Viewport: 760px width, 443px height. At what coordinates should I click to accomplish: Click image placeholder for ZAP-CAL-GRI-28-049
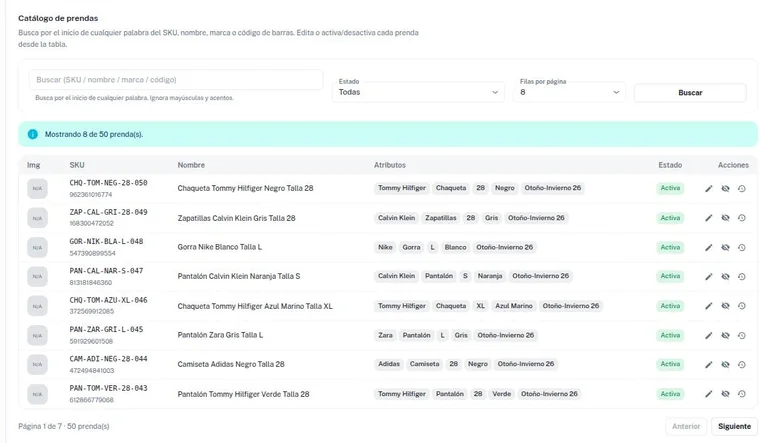(37, 218)
